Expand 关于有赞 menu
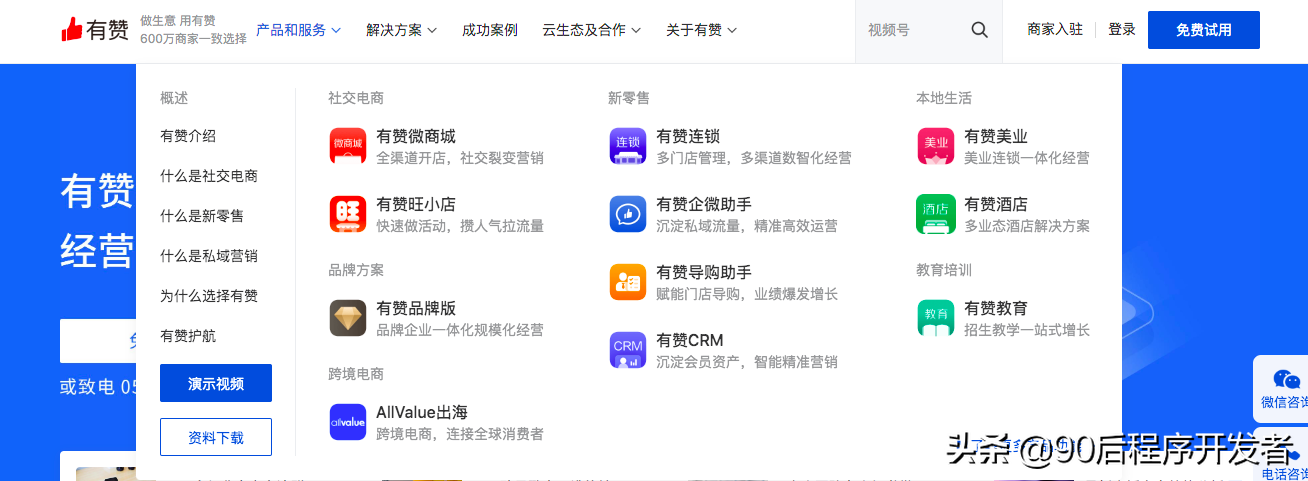 [x=702, y=30]
